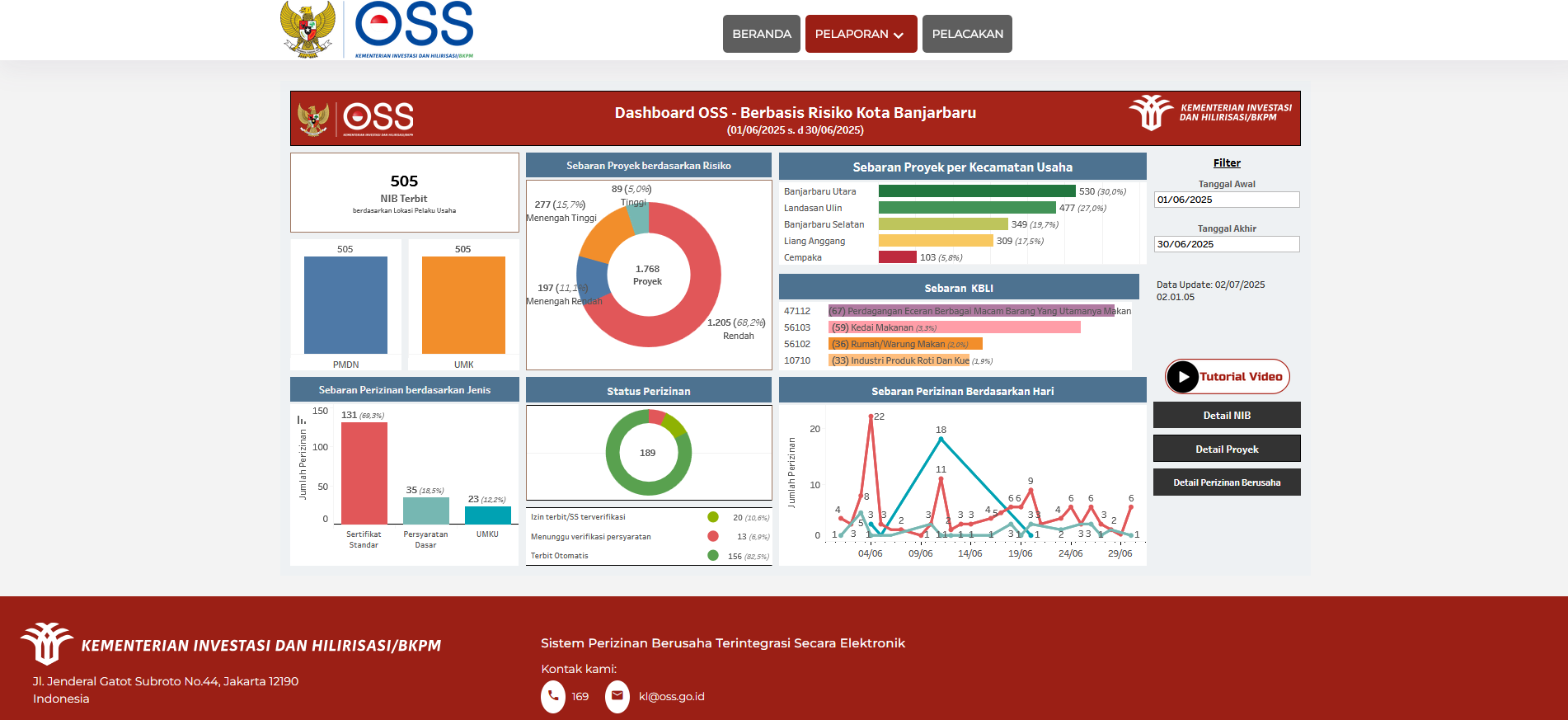Click the Garuda emblem at top left
Screen dimensions: 1568x720
click(x=308, y=30)
